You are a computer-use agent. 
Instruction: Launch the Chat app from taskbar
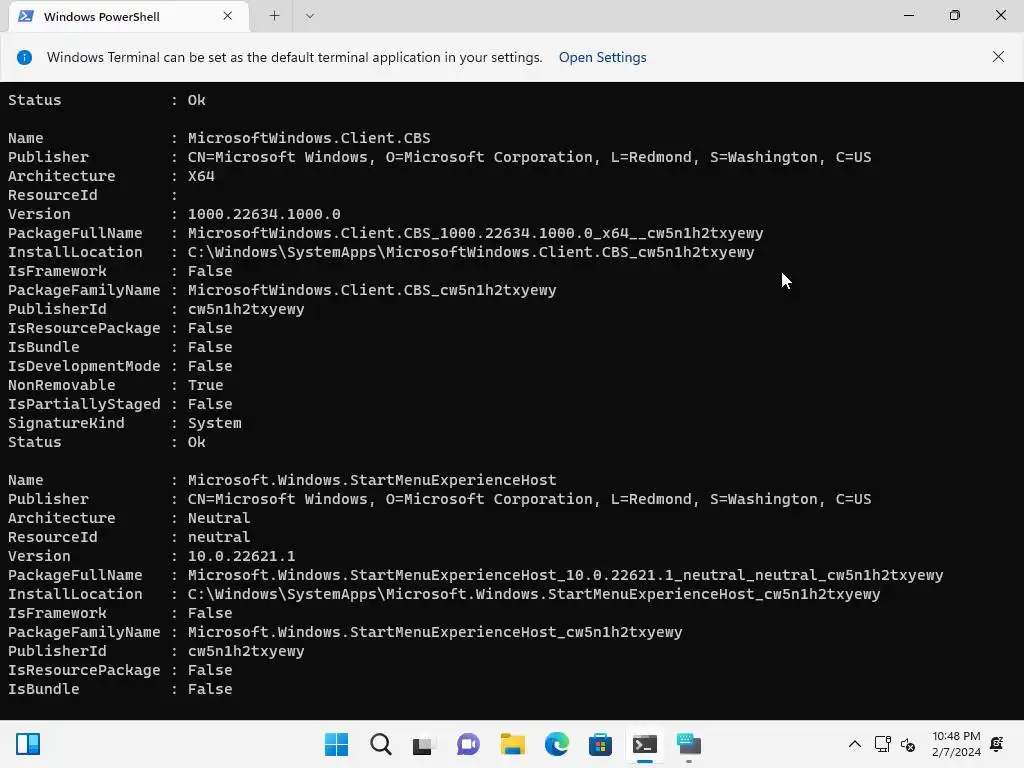click(x=468, y=744)
